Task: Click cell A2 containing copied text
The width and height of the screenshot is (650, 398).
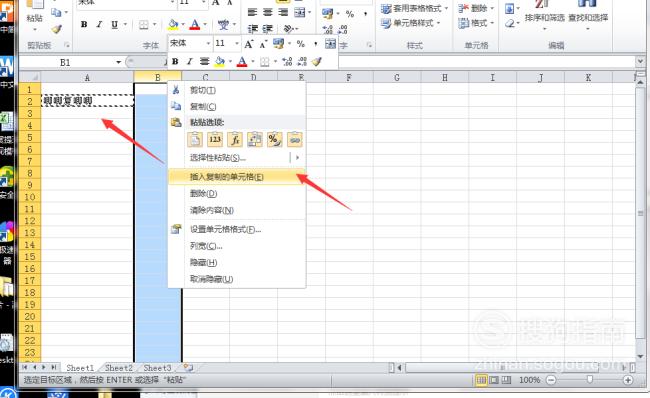Action: pos(87,101)
